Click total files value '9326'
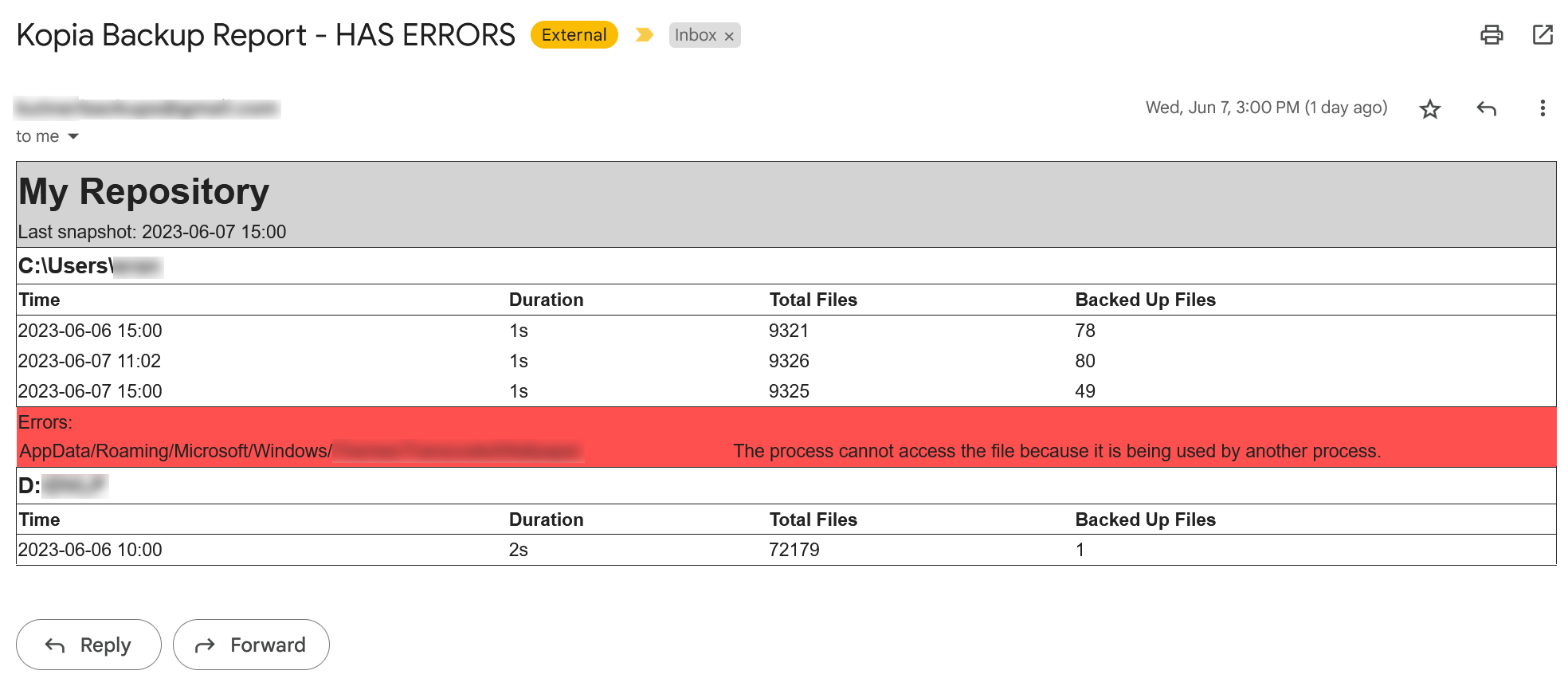This screenshot has width=1568, height=690. pyautogui.click(x=789, y=361)
